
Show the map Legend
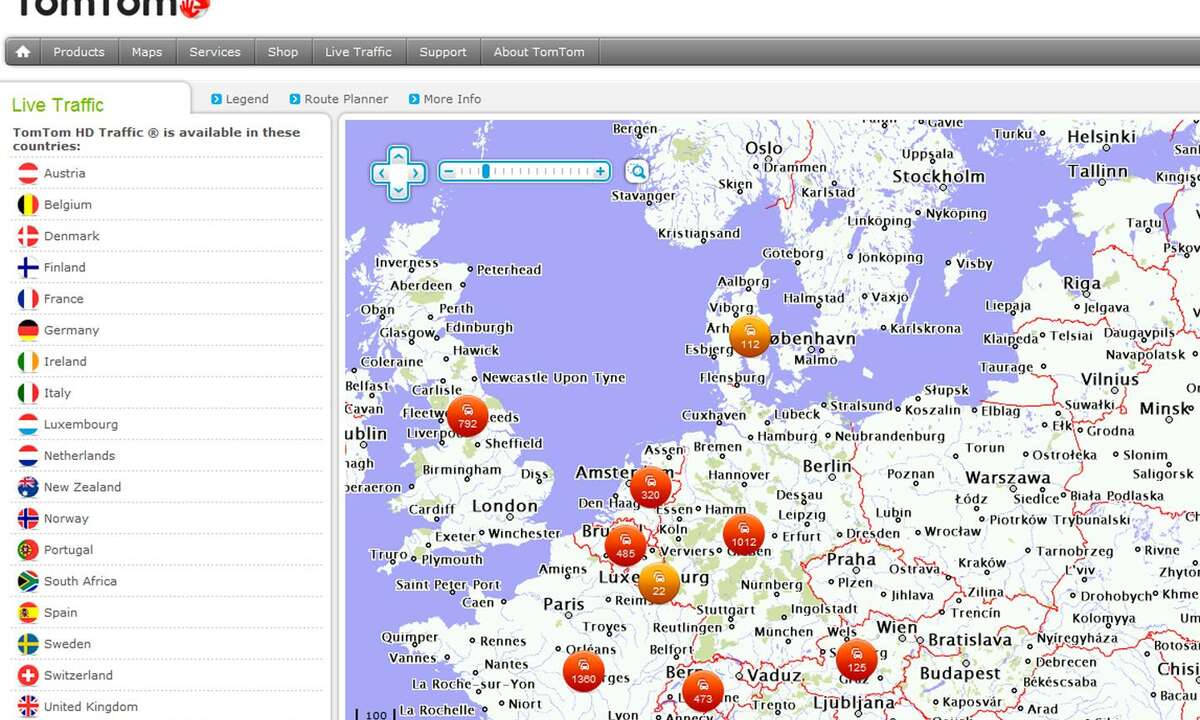240,99
